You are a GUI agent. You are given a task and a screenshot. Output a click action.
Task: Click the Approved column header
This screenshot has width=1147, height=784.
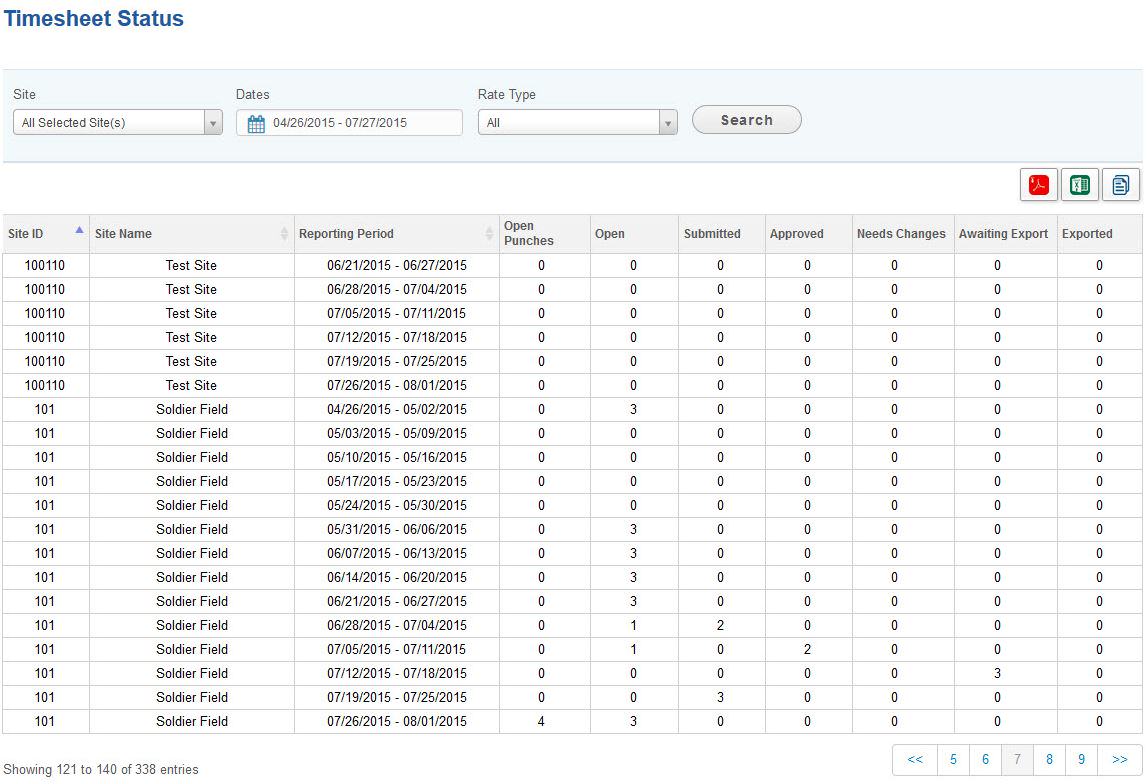click(x=808, y=234)
